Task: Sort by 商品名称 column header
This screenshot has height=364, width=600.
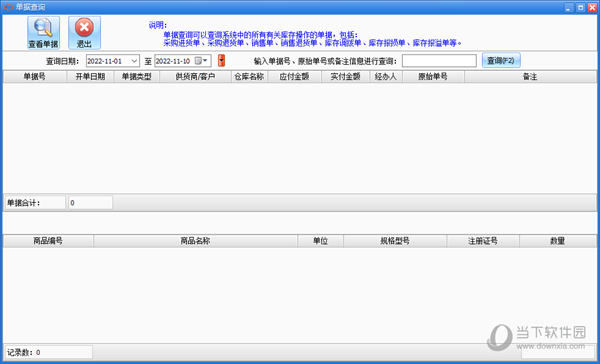Action: [x=195, y=241]
